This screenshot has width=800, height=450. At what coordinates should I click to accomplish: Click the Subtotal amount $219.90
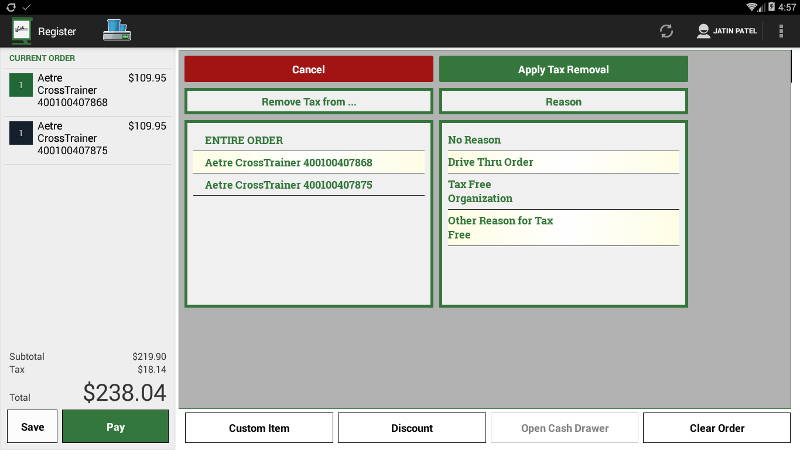tap(149, 356)
